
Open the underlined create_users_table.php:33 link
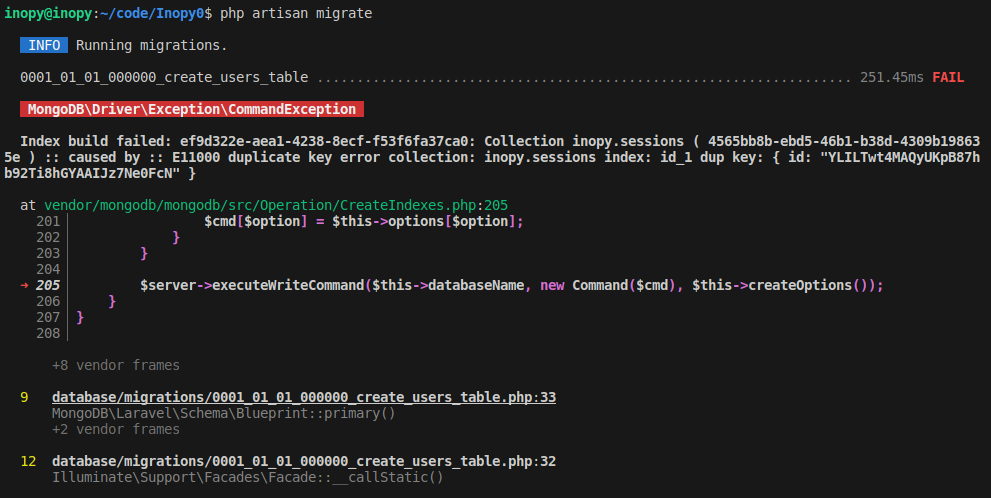tap(304, 397)
